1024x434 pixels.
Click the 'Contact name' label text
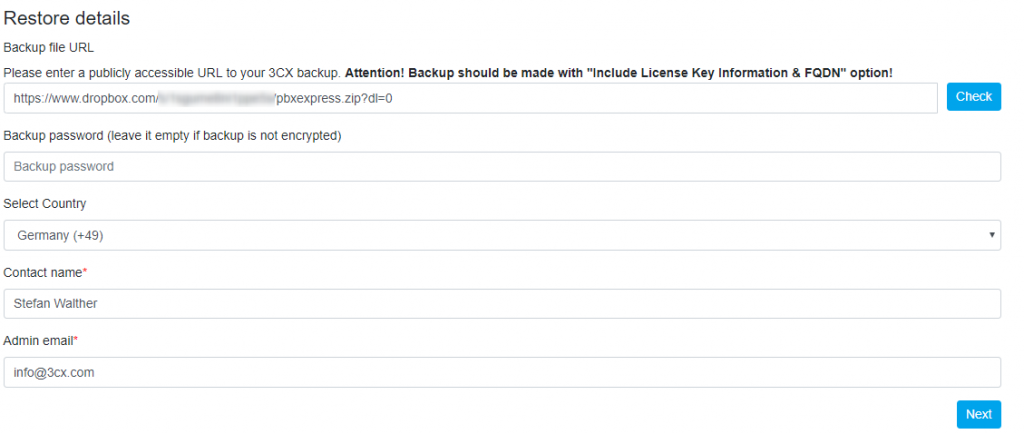pos(43,272)
